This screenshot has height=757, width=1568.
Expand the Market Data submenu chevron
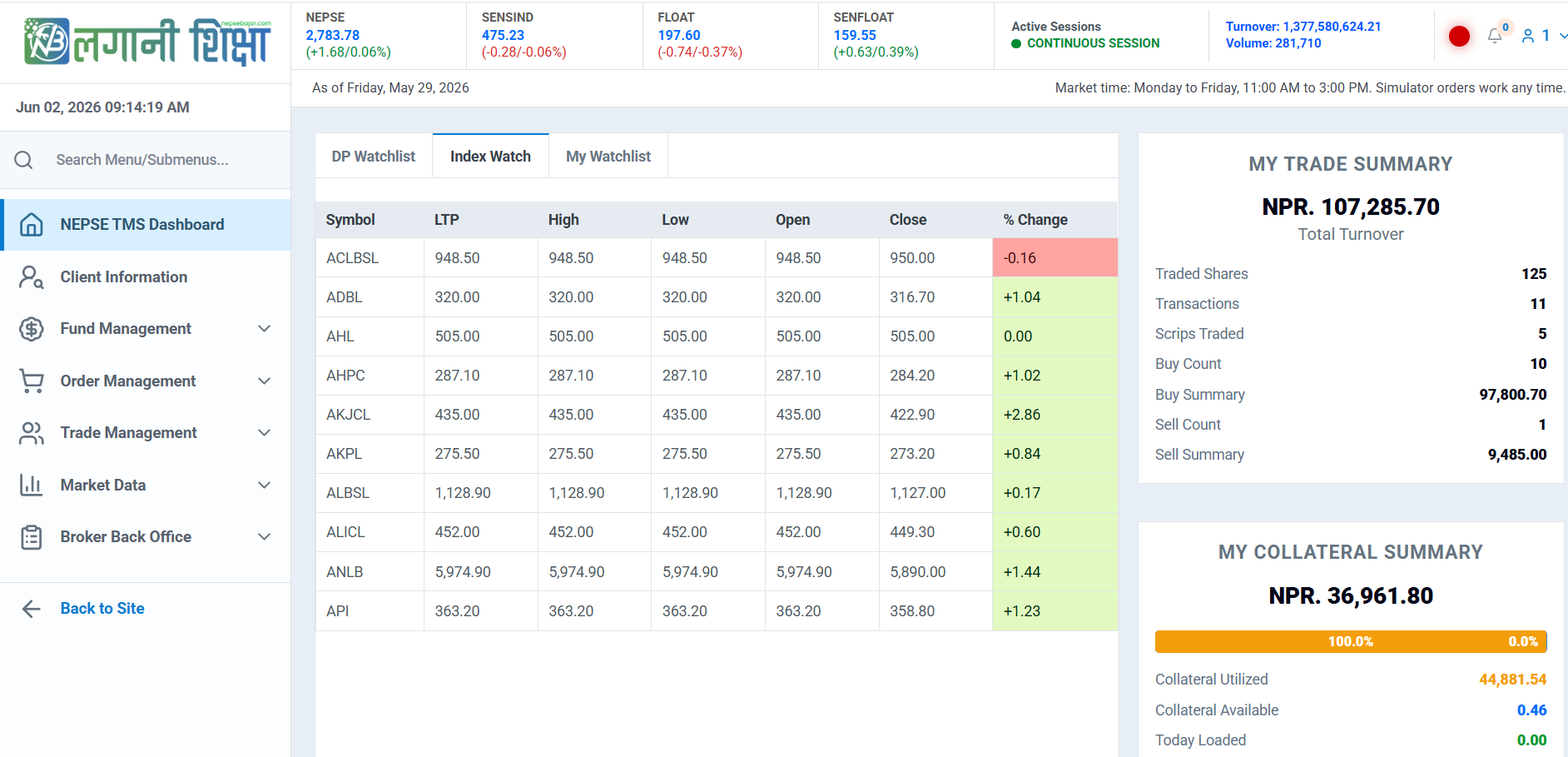[265, 486]
